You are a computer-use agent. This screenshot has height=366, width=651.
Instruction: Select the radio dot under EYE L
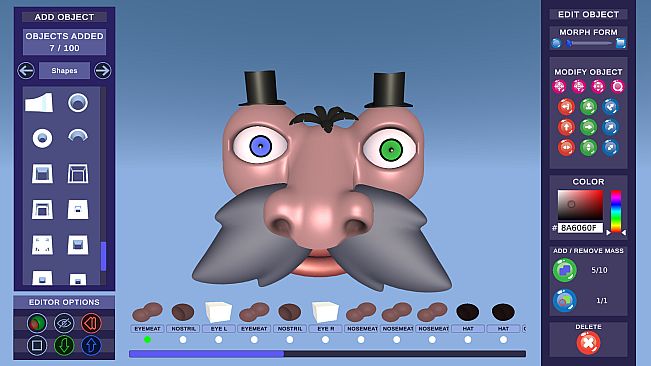tap(219, 339)
